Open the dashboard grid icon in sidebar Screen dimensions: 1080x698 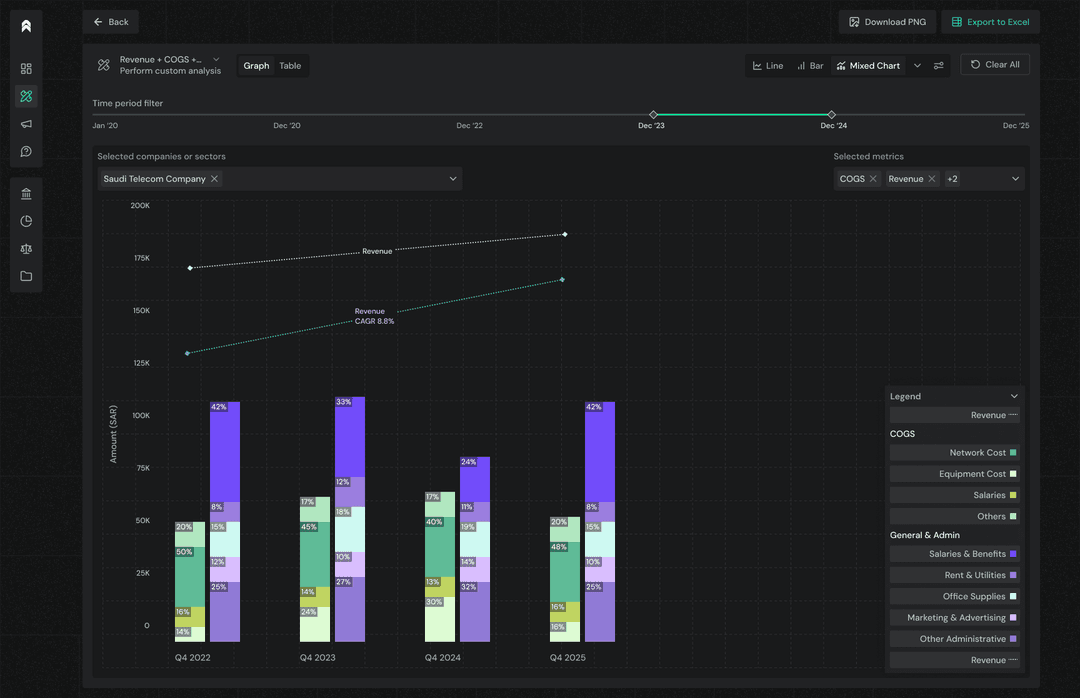(26, 69)
